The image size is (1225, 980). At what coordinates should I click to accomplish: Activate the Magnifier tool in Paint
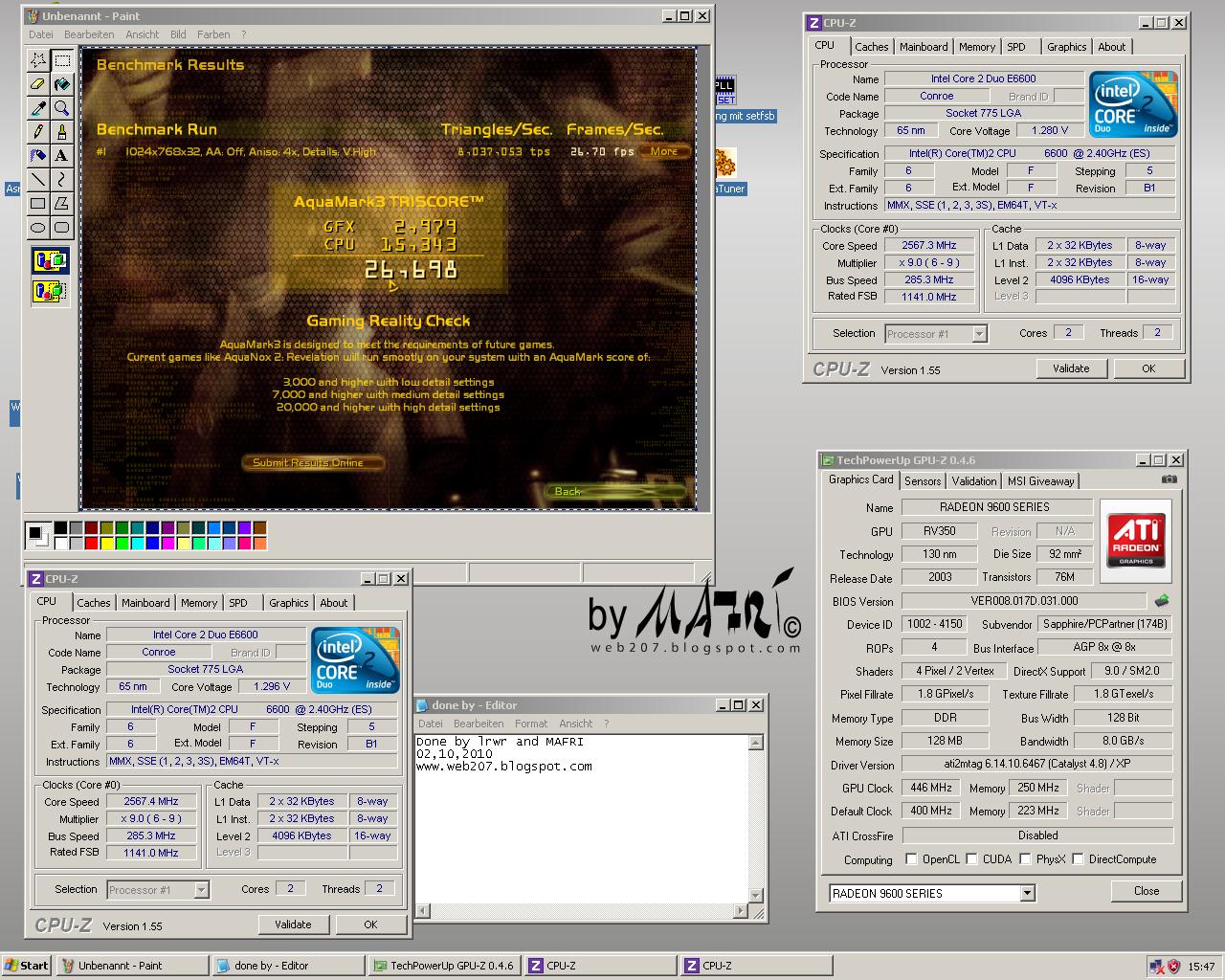pyautogui.click(x=62, y=108)
